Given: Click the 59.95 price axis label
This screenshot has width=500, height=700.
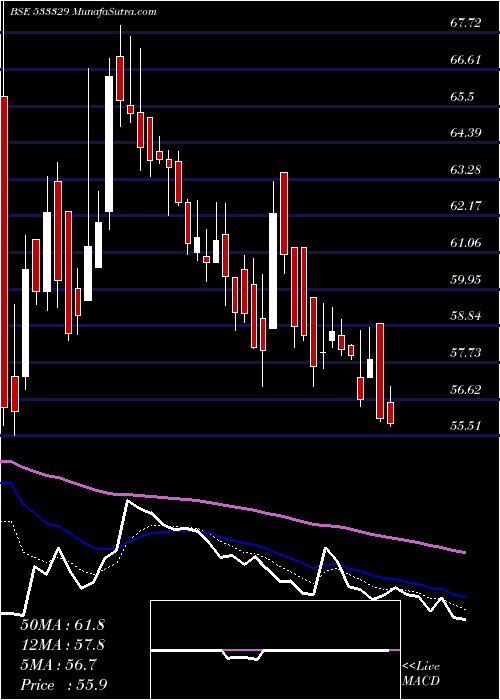Looking at the screenshot, I should [x=466, y=280].
